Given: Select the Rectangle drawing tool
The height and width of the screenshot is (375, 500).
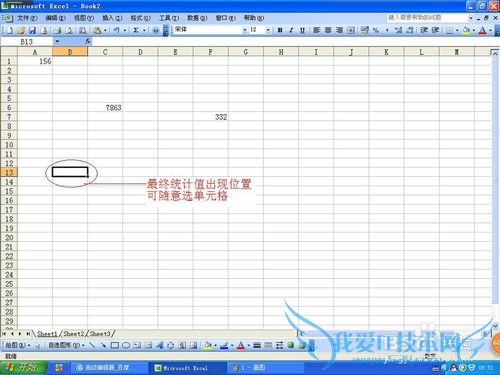Looking at the screenshot, I should [x=114, y=345].
